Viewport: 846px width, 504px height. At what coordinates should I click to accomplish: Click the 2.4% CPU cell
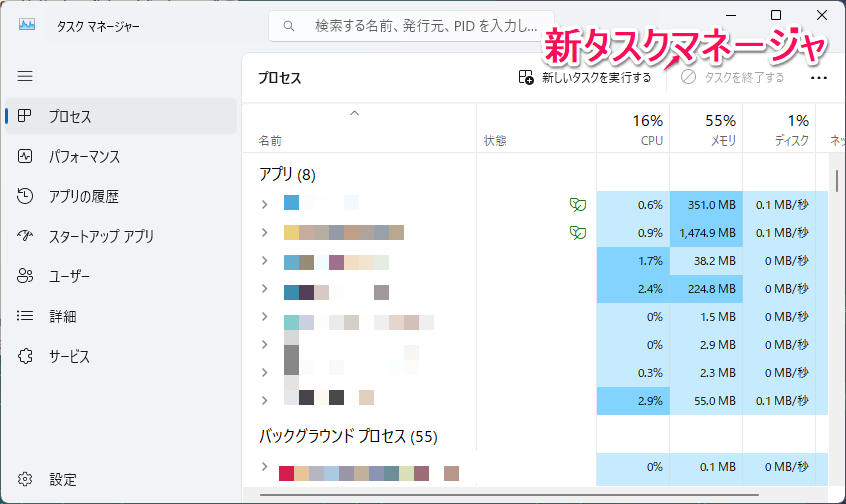tap(633, 289)
